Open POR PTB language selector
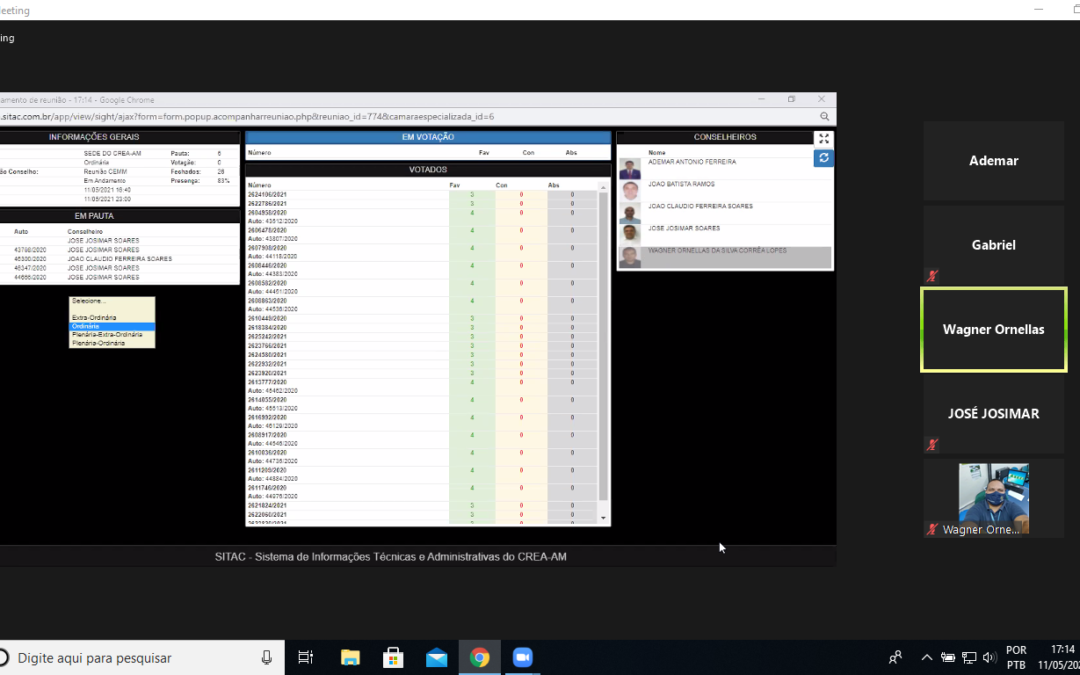Image resolution: width=1080 pixels, height=675 pixels. pos(1016,657)
